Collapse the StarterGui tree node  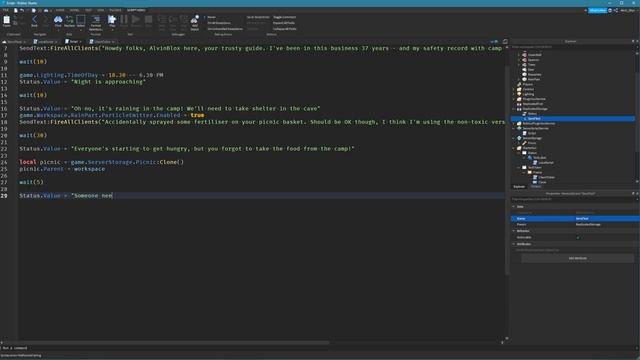click(514, 148)
